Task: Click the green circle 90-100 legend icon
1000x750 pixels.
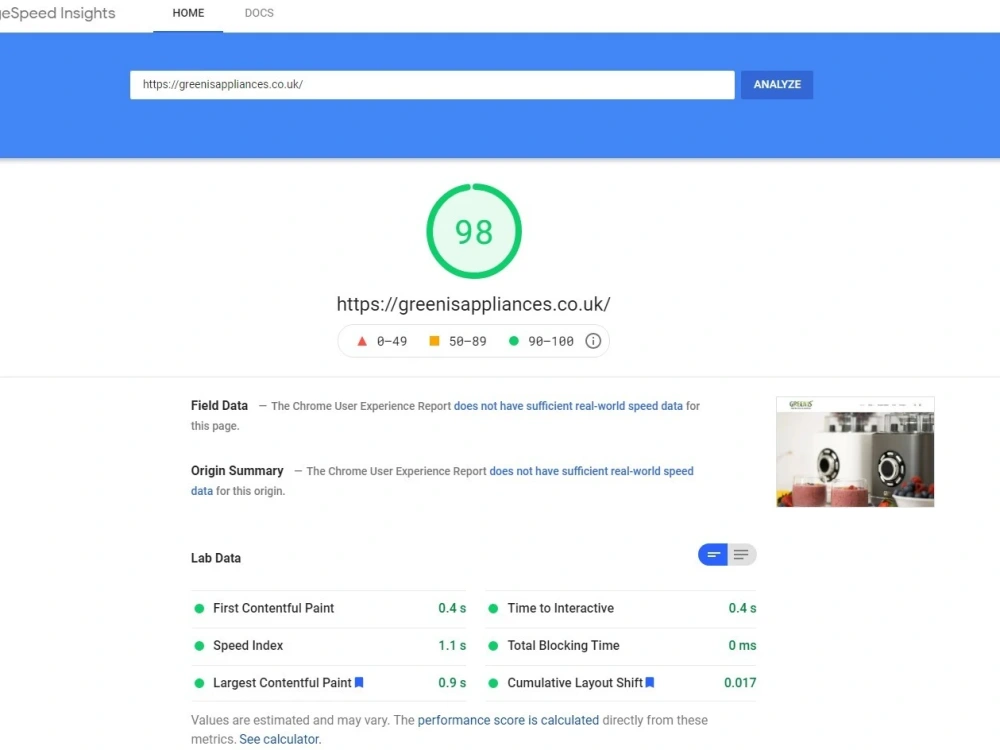Action: coord(513,341)
